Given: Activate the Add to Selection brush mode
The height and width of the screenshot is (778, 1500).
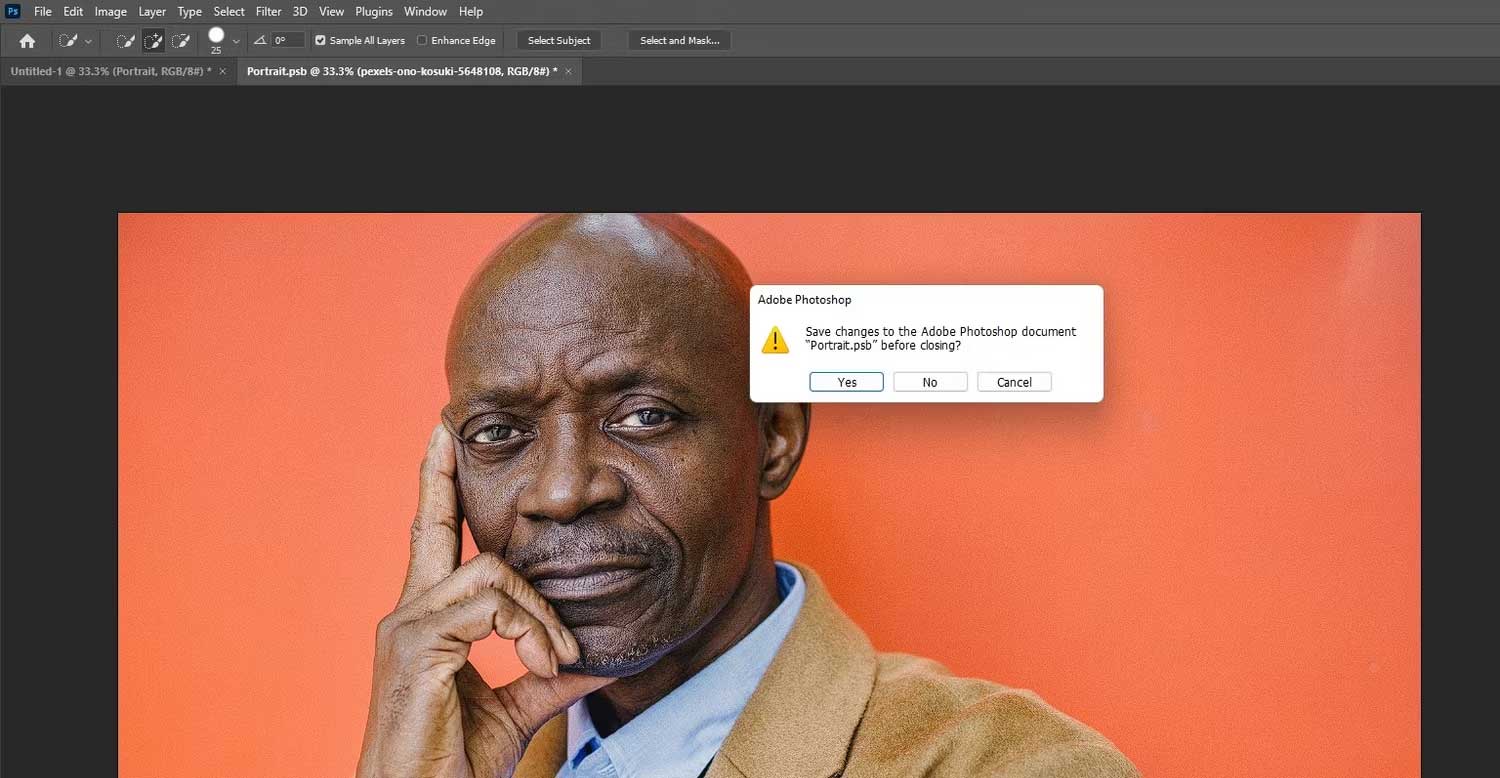Looking at the screenshot, I should click(153, 40).
